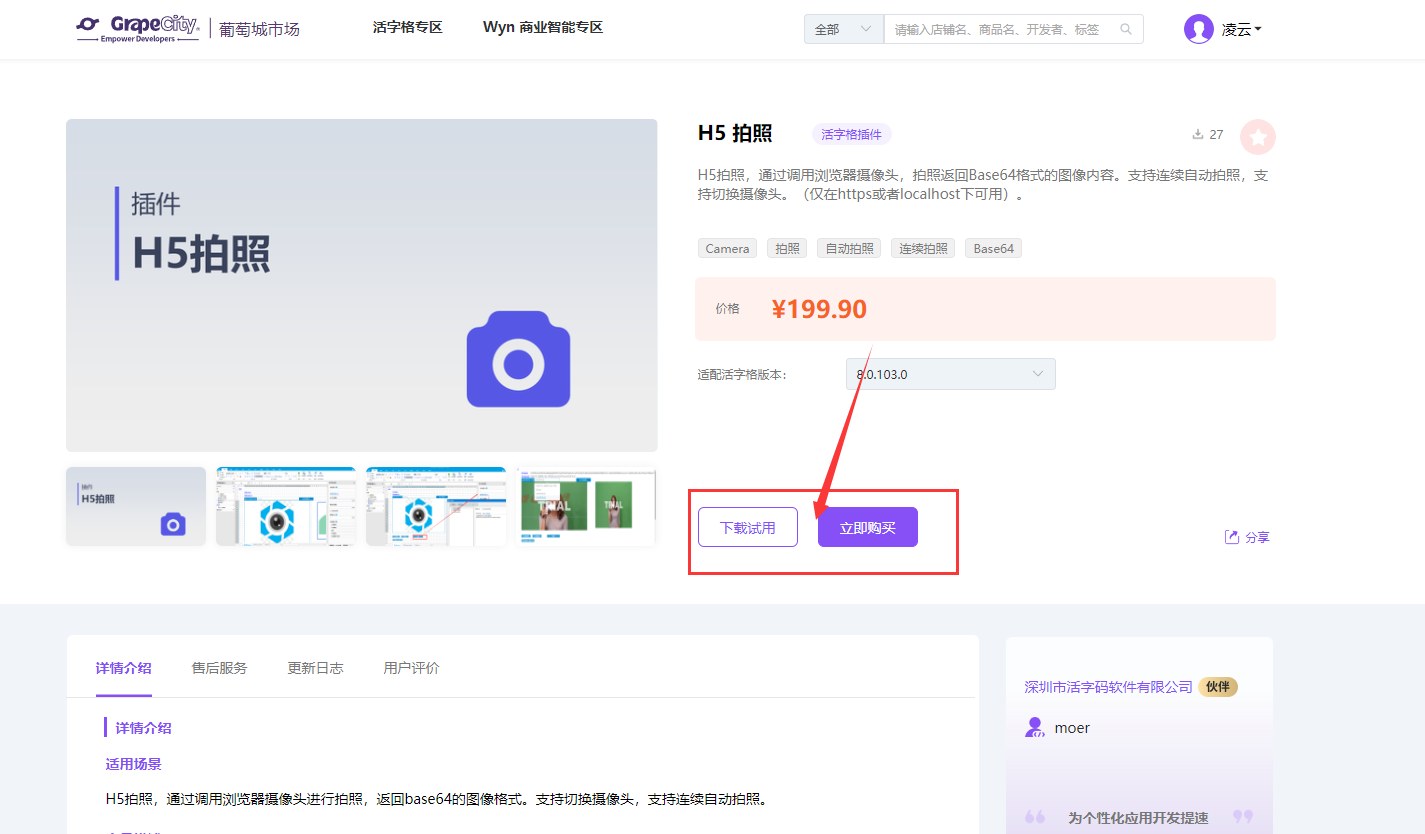
Task: Click the share icon next to 分享
Action: (1232, 537)
